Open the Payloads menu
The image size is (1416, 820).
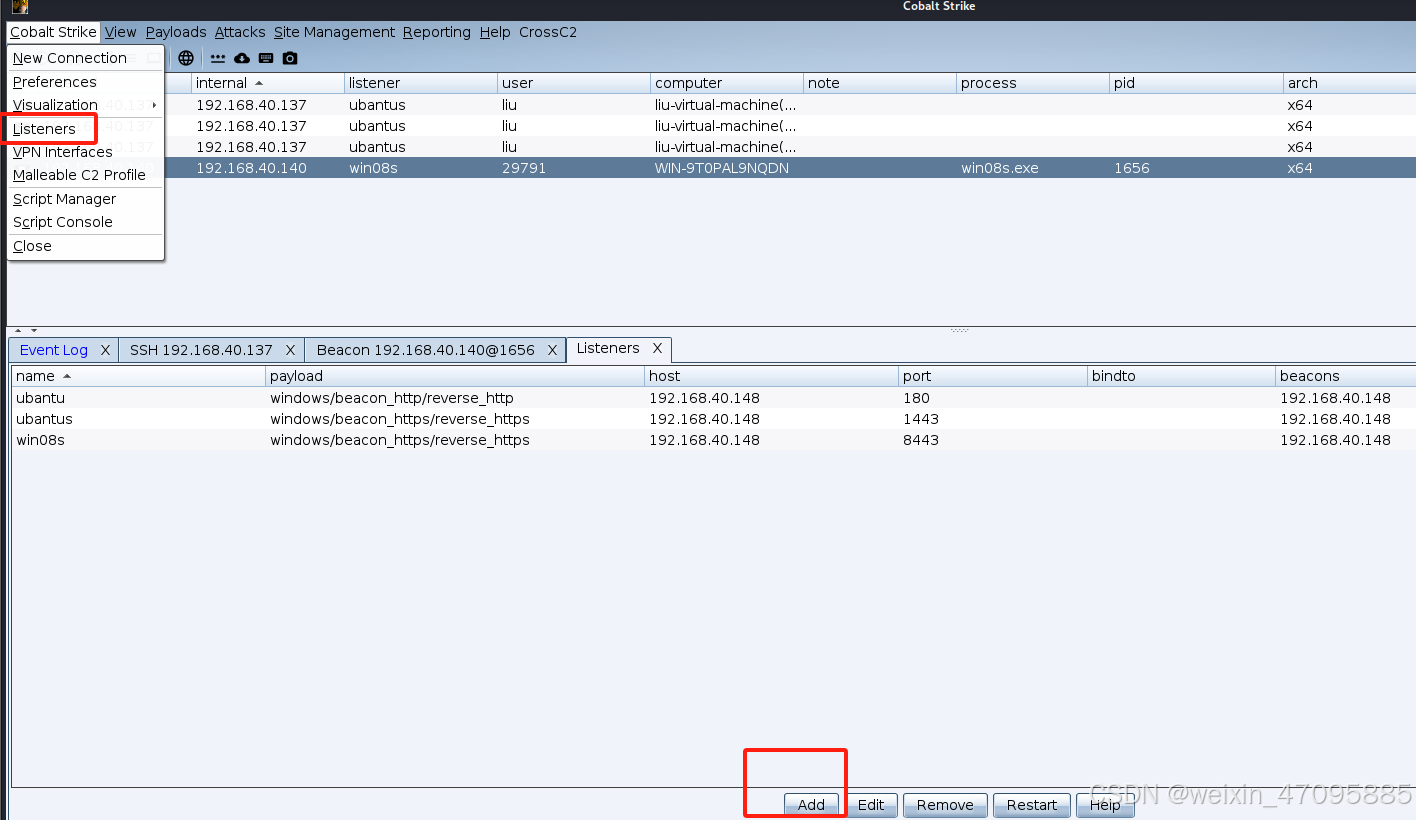[176, 32]
